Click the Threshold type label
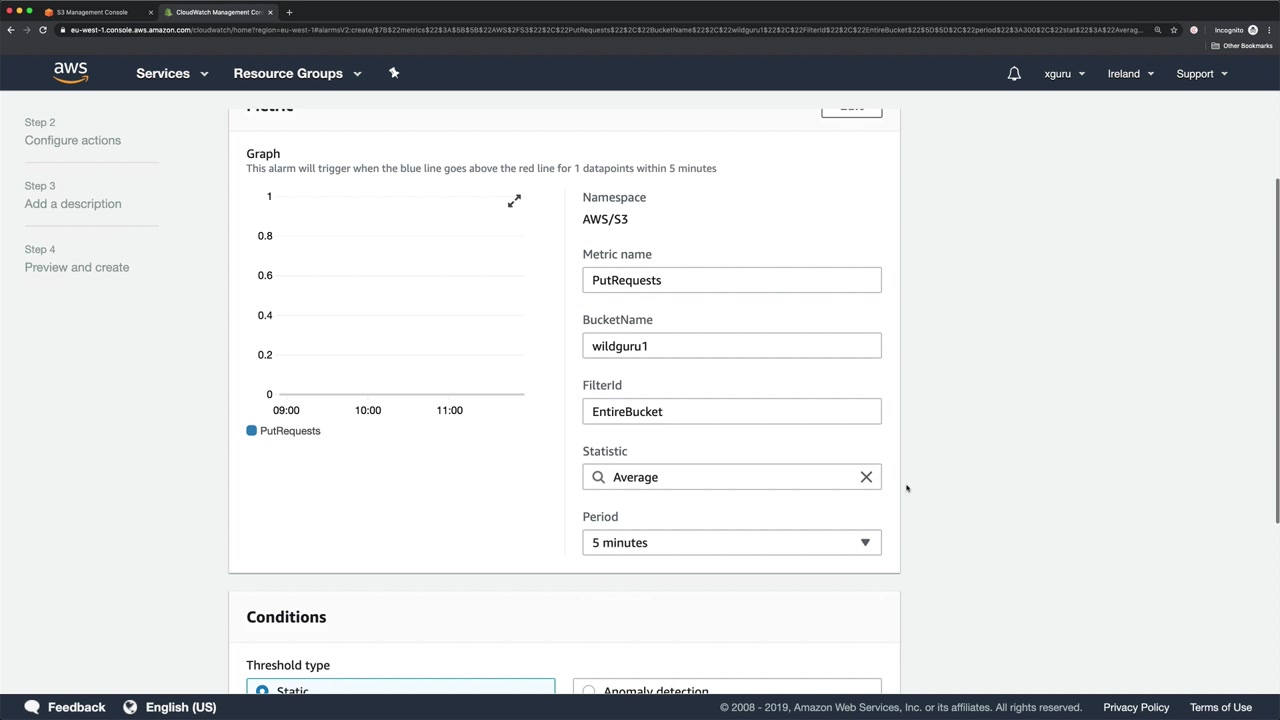 [288, 665]
